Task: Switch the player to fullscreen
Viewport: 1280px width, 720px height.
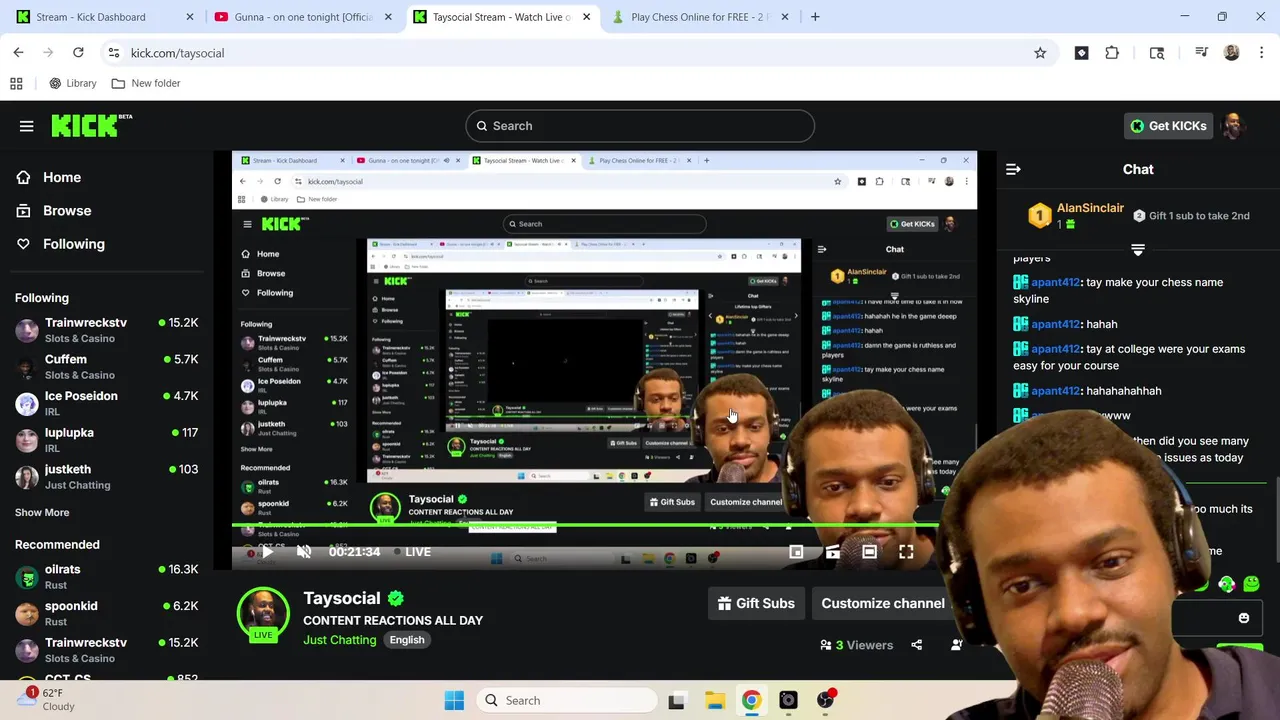Action: (x=906, y=552)
